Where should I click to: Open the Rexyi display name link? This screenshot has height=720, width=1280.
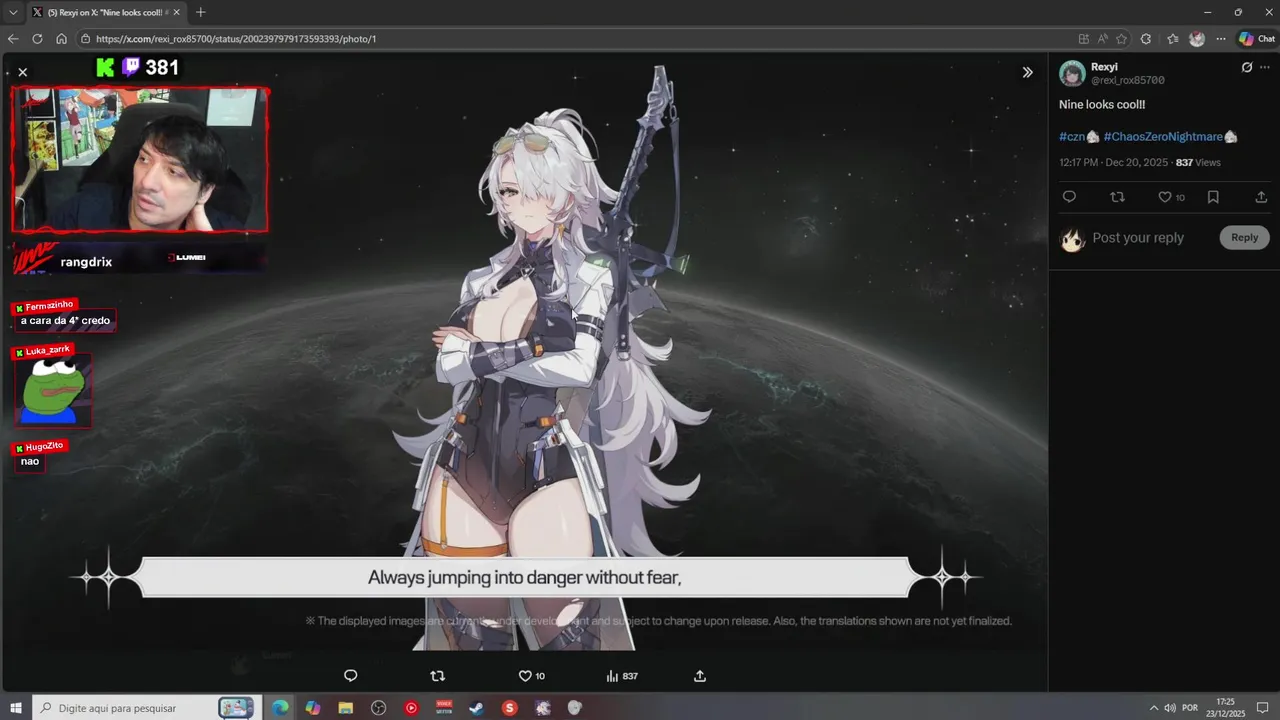pos(1104,67)
